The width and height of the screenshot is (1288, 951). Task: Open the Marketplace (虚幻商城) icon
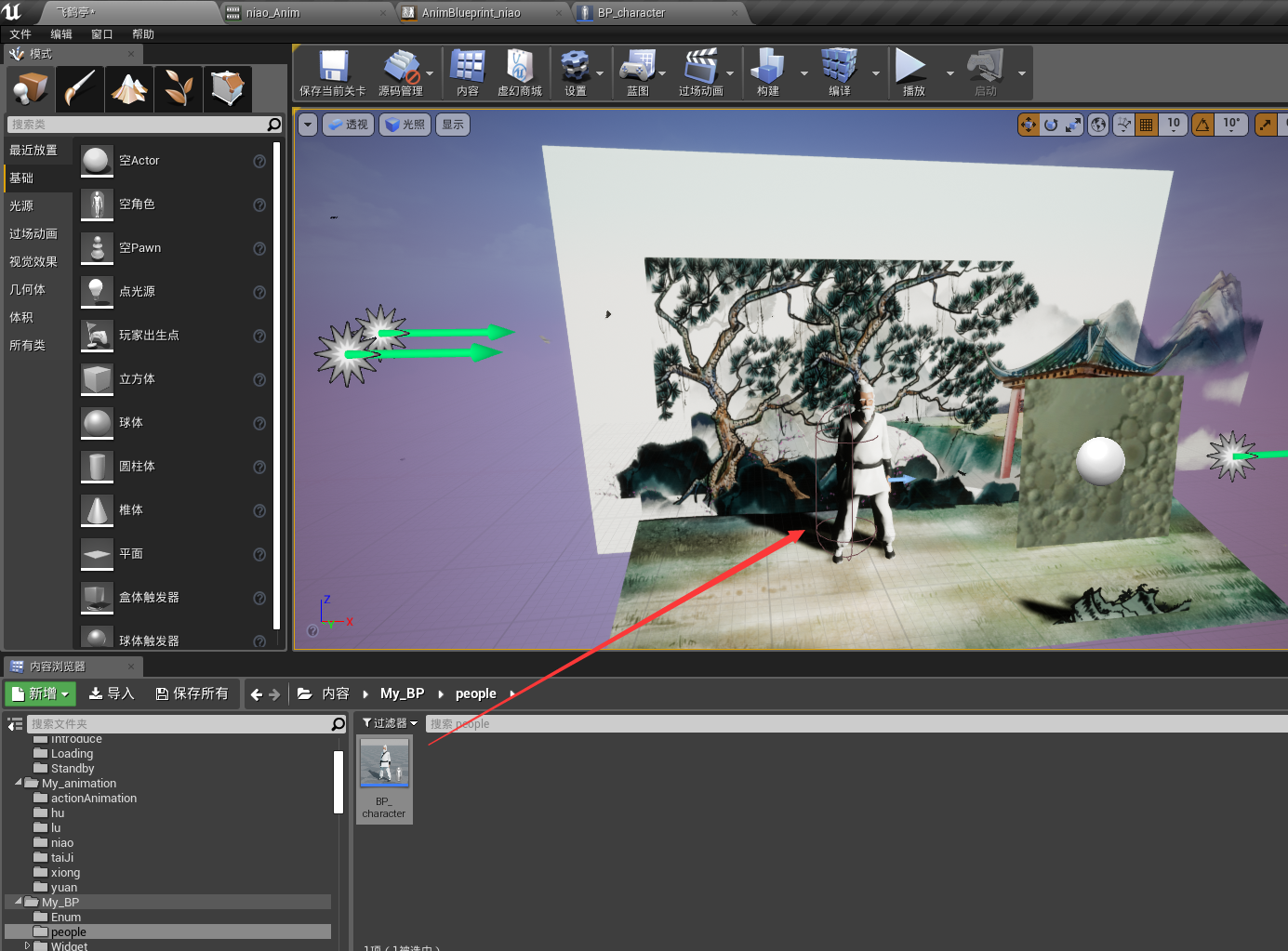pos(519,73)
